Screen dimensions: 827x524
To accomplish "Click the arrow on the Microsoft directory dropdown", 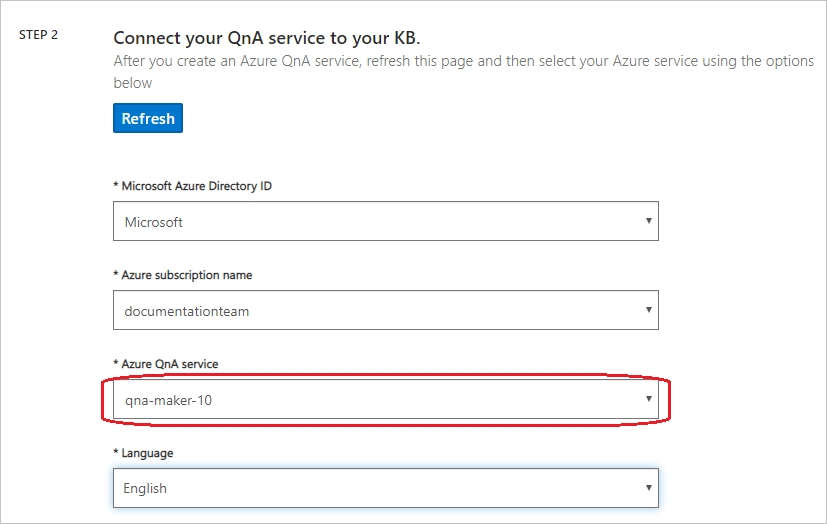I will pyautogui.click(x=649, y=221).
